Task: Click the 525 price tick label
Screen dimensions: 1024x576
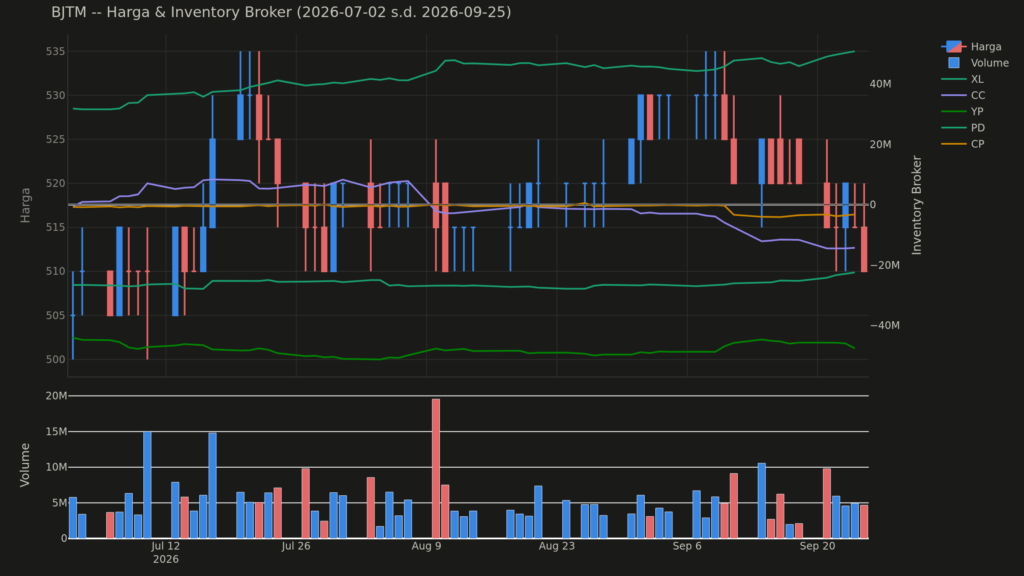Action: pos(56,139)
